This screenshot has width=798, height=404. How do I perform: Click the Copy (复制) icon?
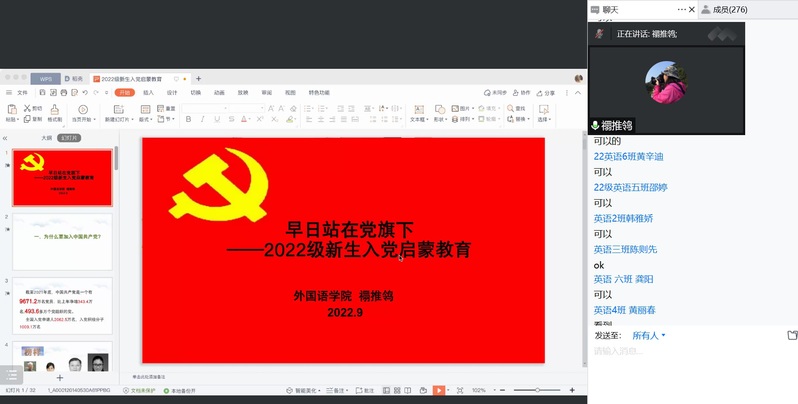(x=27, y=119)
